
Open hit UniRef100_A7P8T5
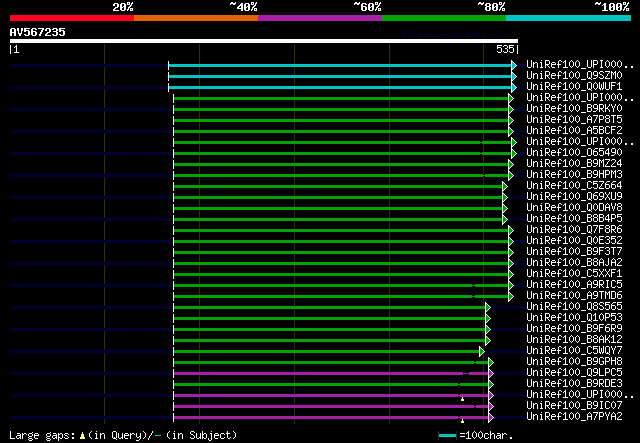pos(574,120)
